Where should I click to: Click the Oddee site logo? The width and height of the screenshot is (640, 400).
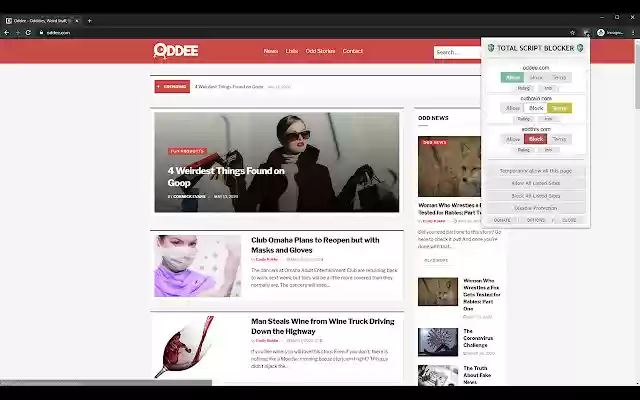[174, 50]
